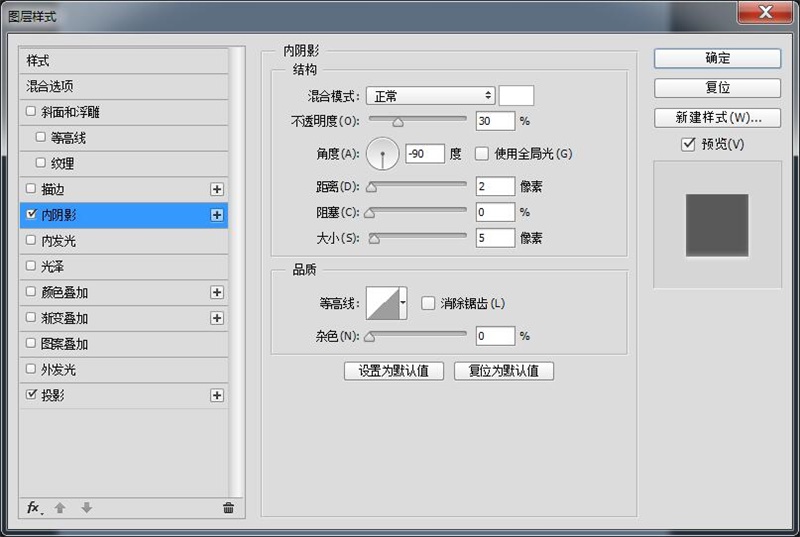Viewport: 800px width, 537px height.
Task: Click the 确定 button
Action: pos(717,58)
